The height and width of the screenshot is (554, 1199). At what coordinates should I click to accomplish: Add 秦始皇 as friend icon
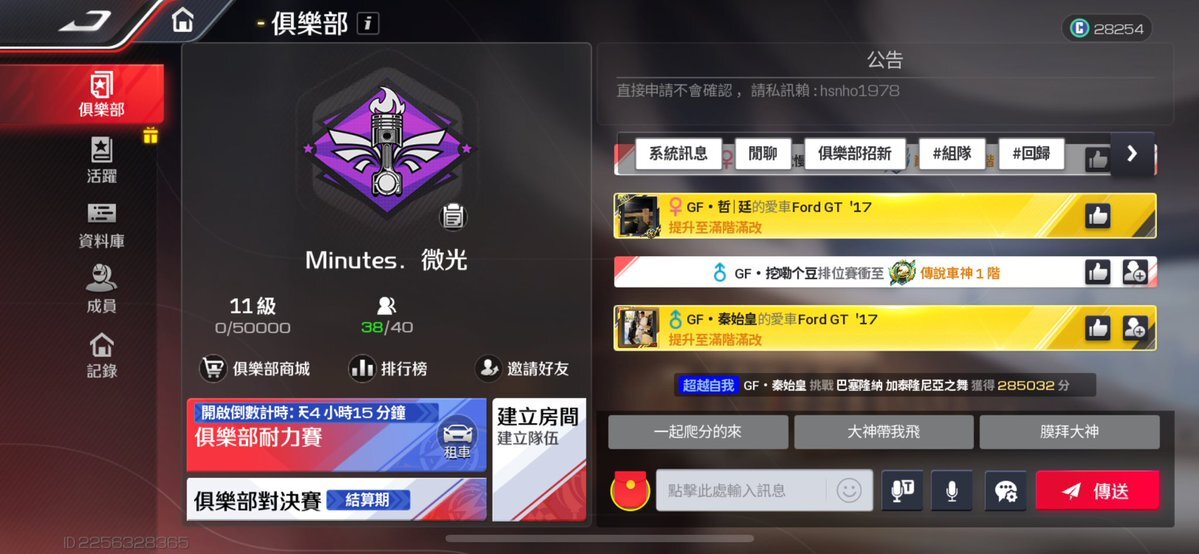point(1135,328)
